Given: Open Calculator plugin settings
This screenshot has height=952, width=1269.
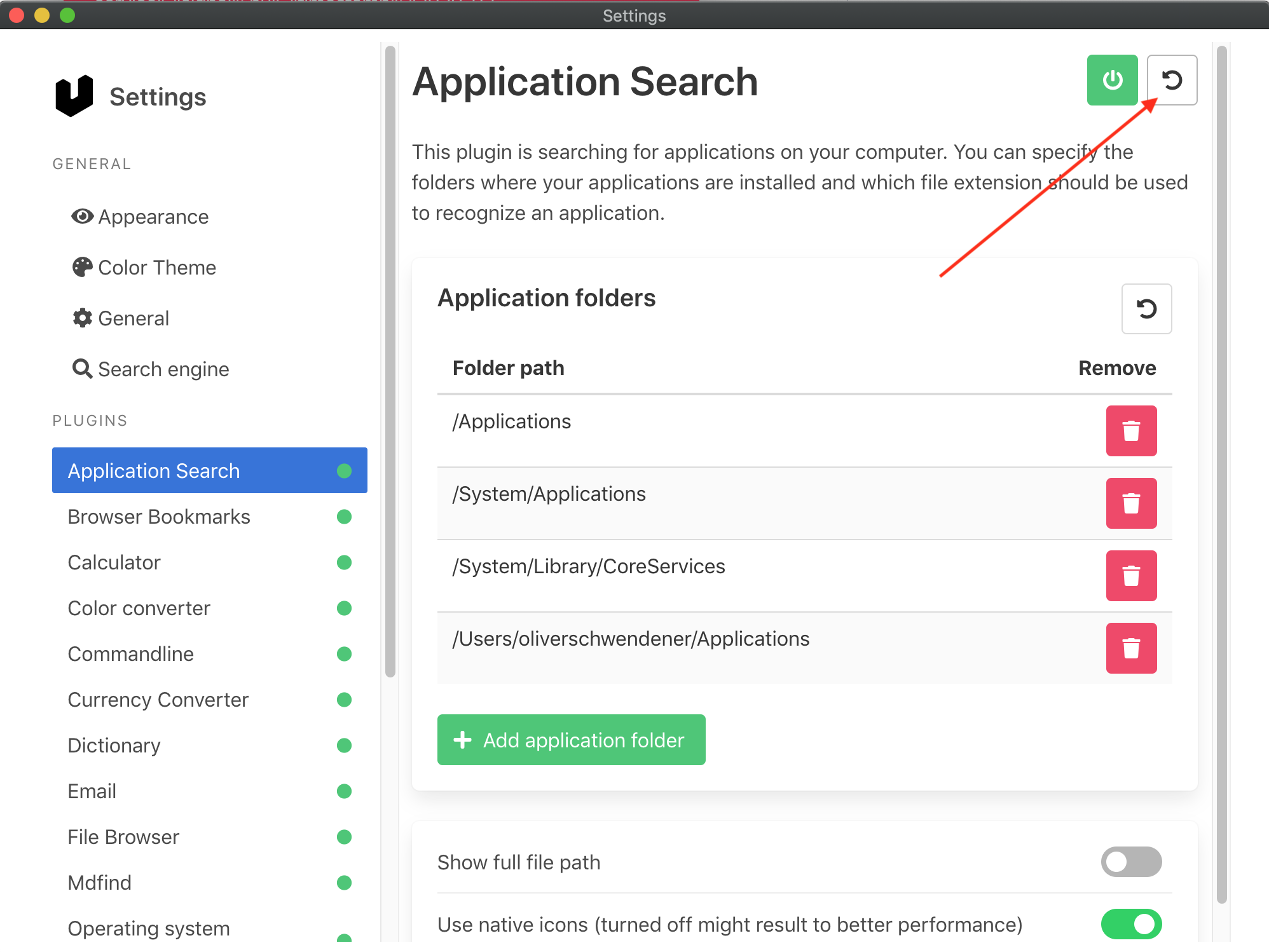Looking at the screenshot, I should pyautogui.click(x=210, y=562).
